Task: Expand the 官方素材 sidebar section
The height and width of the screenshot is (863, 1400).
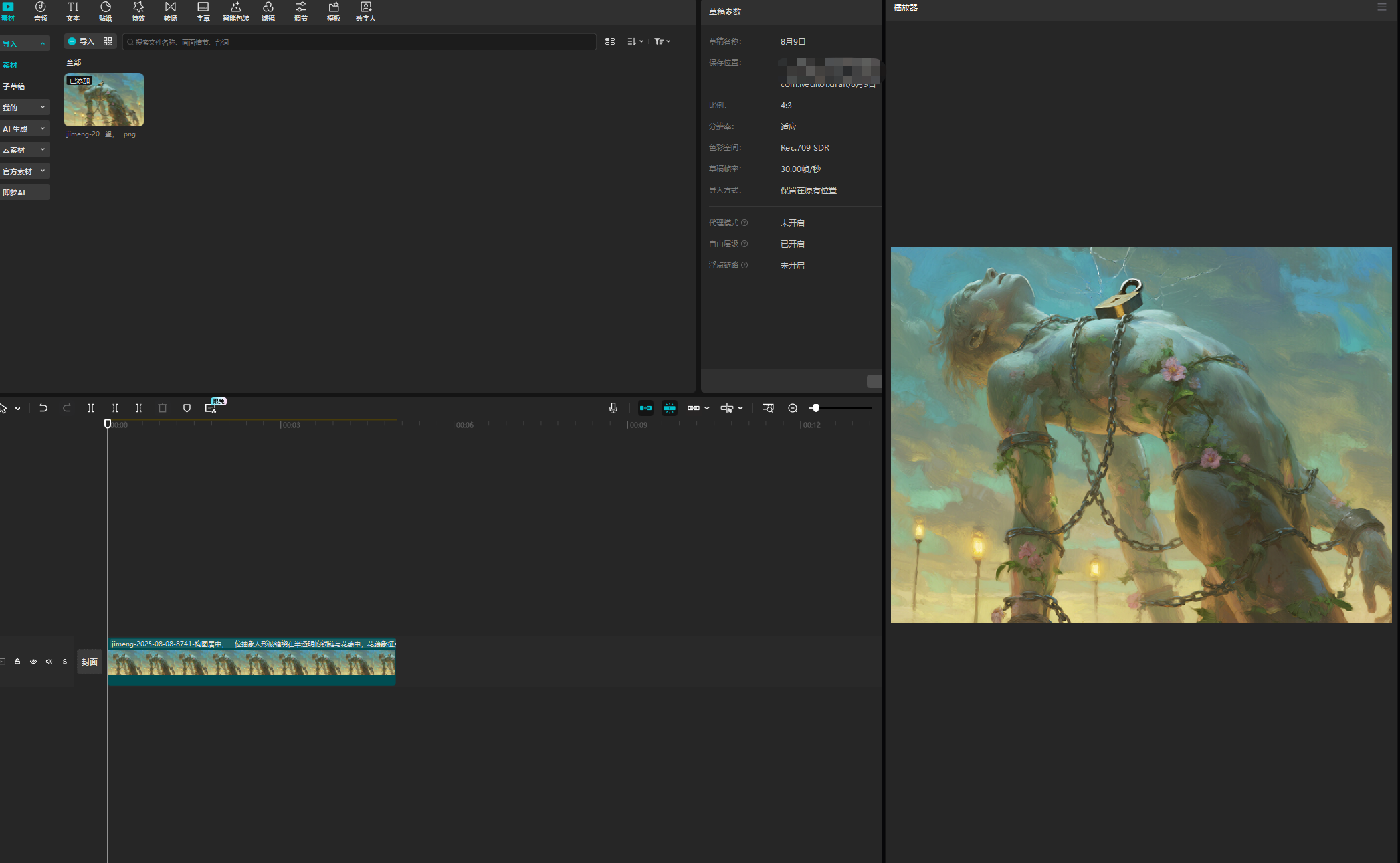Action: (x=25, y=171)
